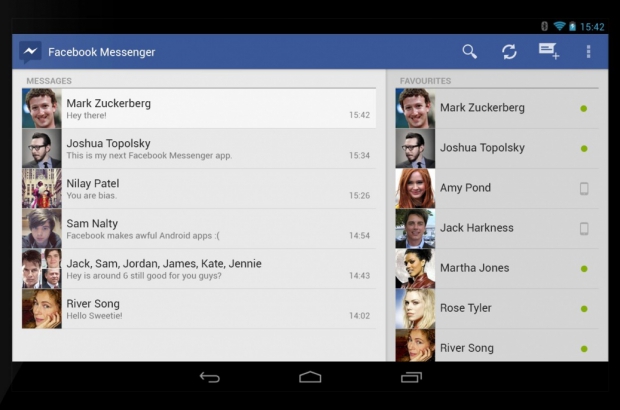Open Martha Jones's avatar thumbnail
The height and width of the screenshot is (410, 620).
pos(415,269)
